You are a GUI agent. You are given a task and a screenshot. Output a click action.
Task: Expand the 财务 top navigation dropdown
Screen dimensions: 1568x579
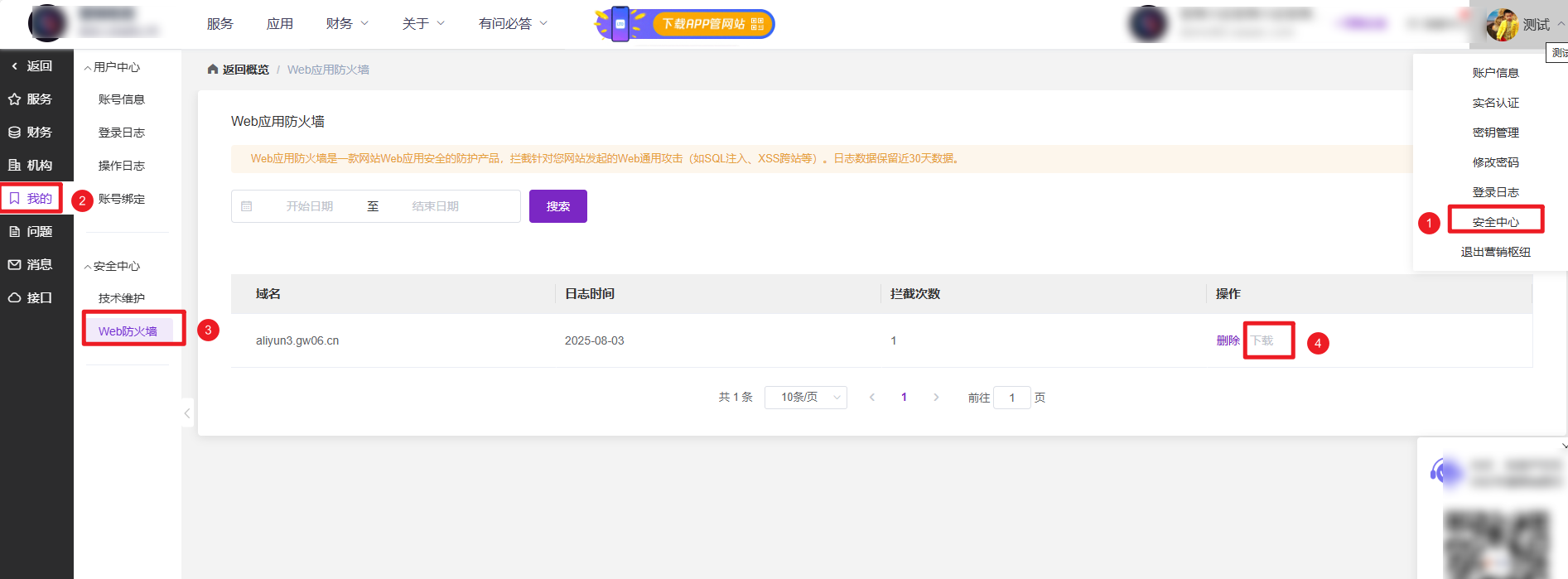click(347, 24)
